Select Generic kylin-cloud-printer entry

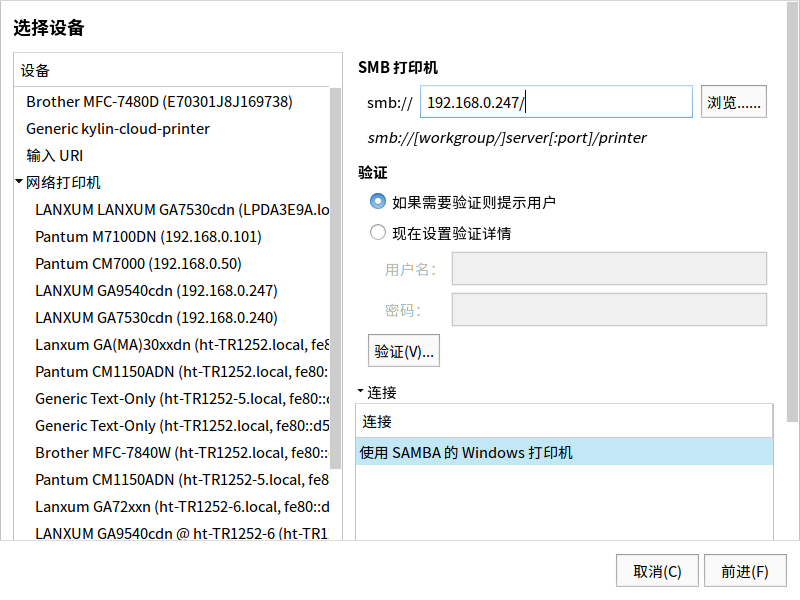[x=118, y=129]
